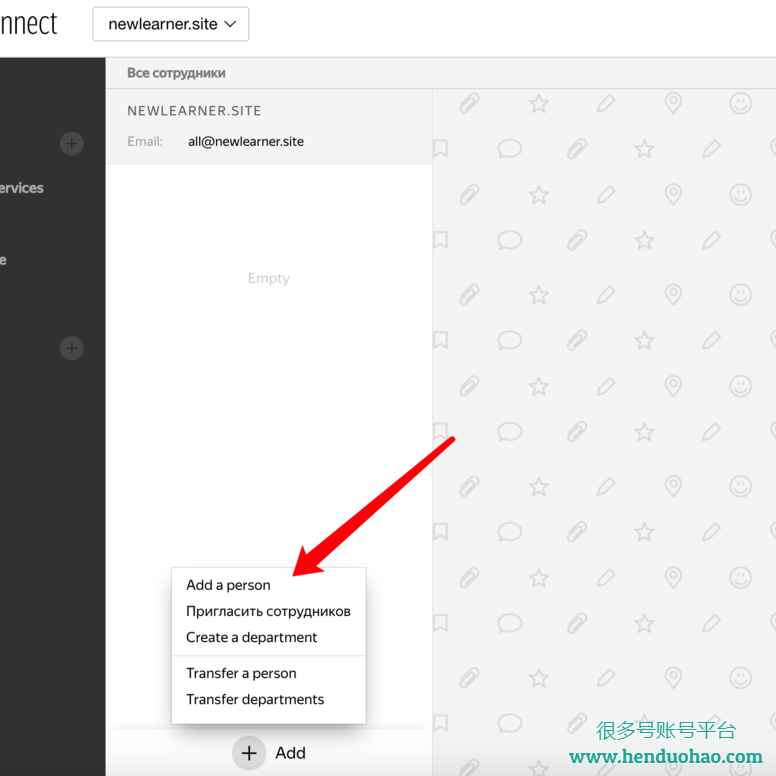Viewport: 776px width, 776px height.
Task: Choose Transfer departments menu item
Action: coord(255,699)
